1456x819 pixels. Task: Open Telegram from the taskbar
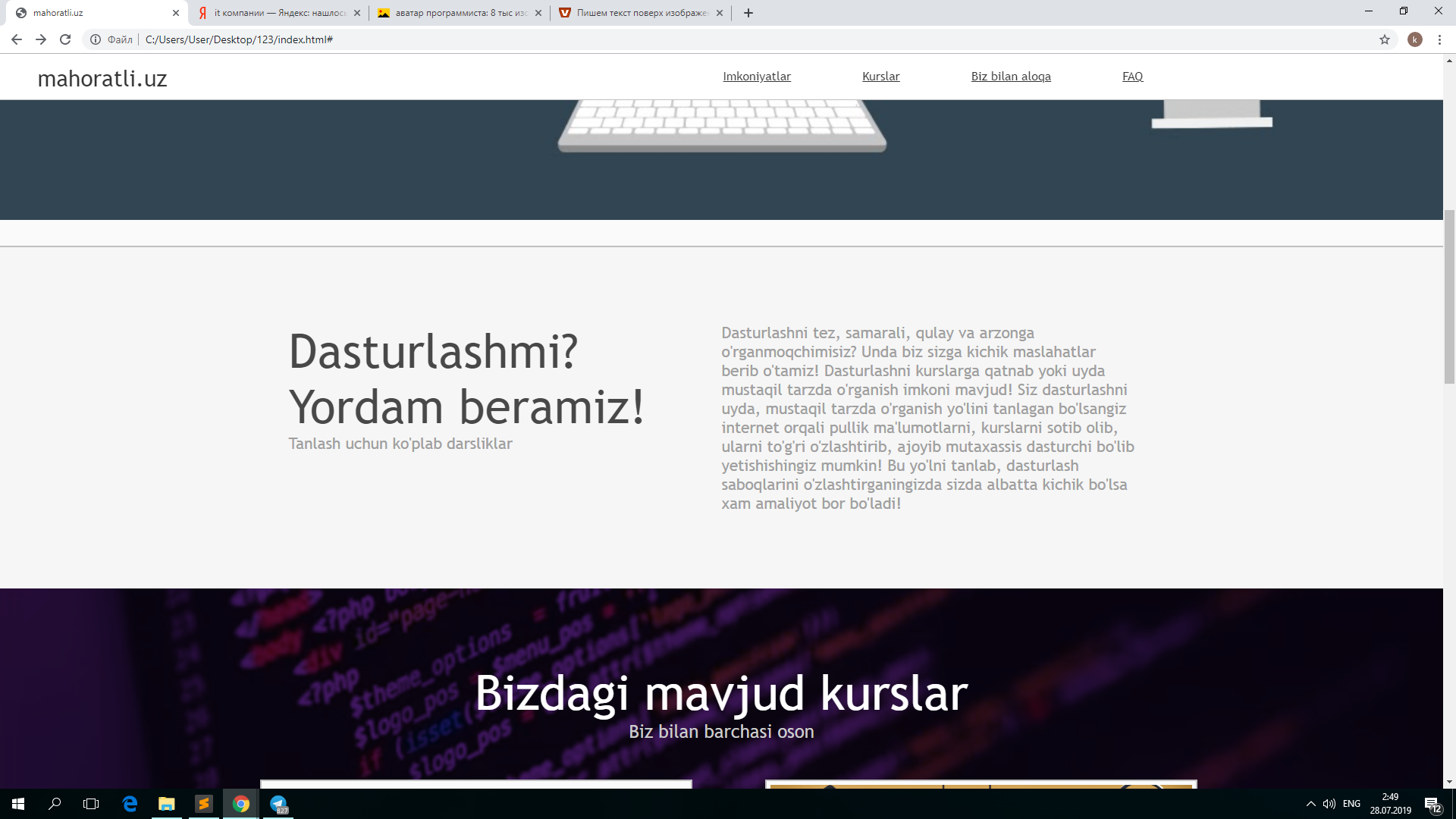[278, 804]
